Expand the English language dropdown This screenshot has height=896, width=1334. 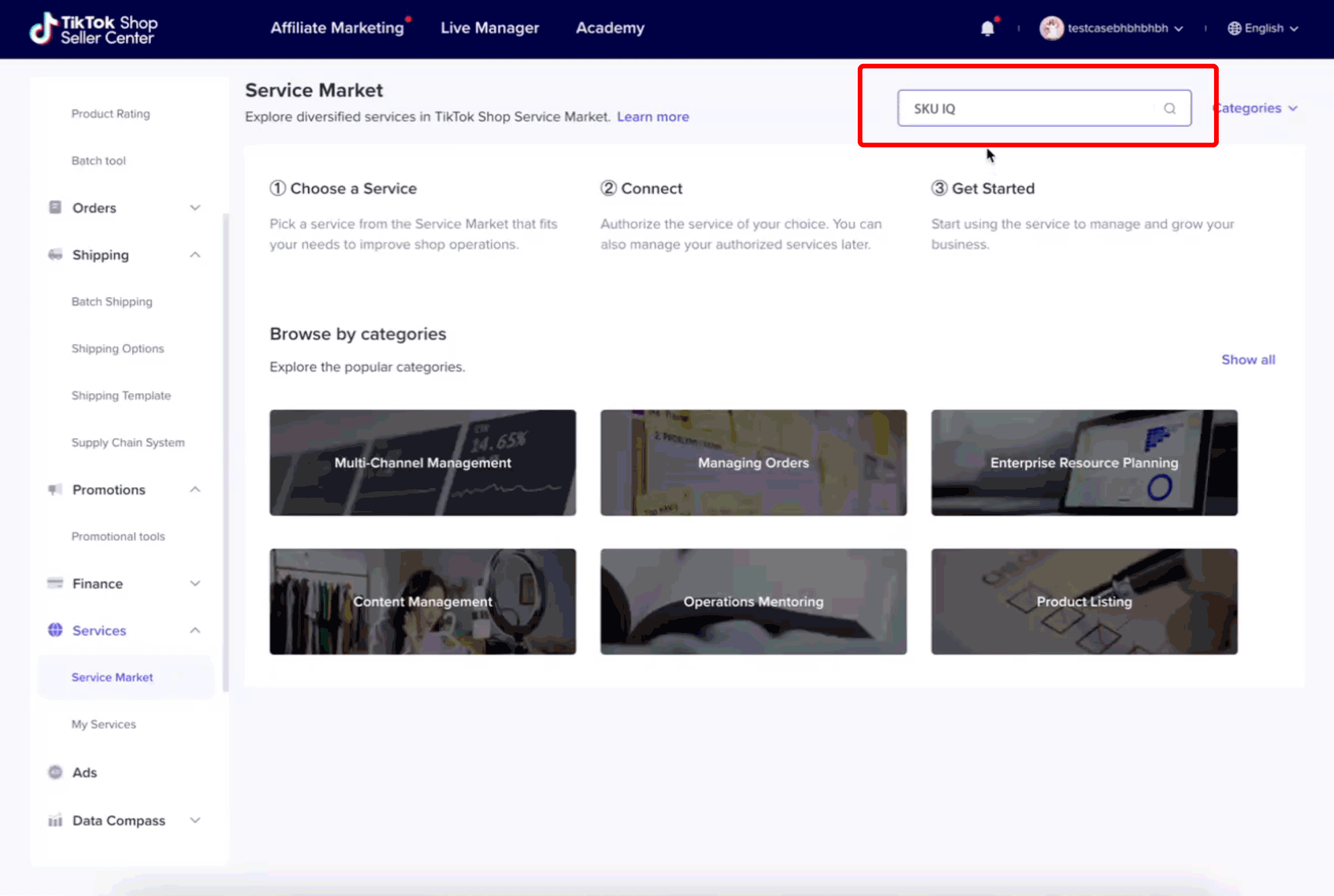click(x=1264, y=27)
